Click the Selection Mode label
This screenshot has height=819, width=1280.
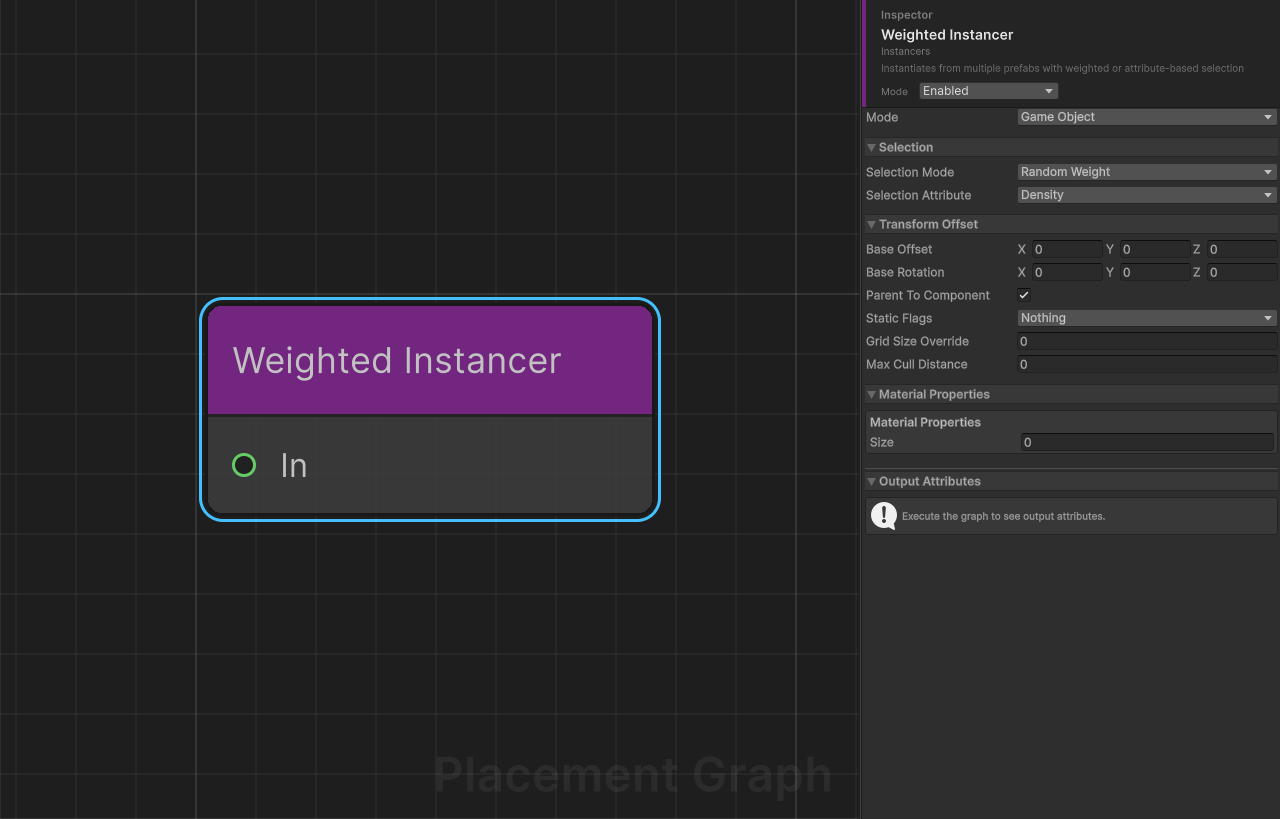[x=910, y=172]
